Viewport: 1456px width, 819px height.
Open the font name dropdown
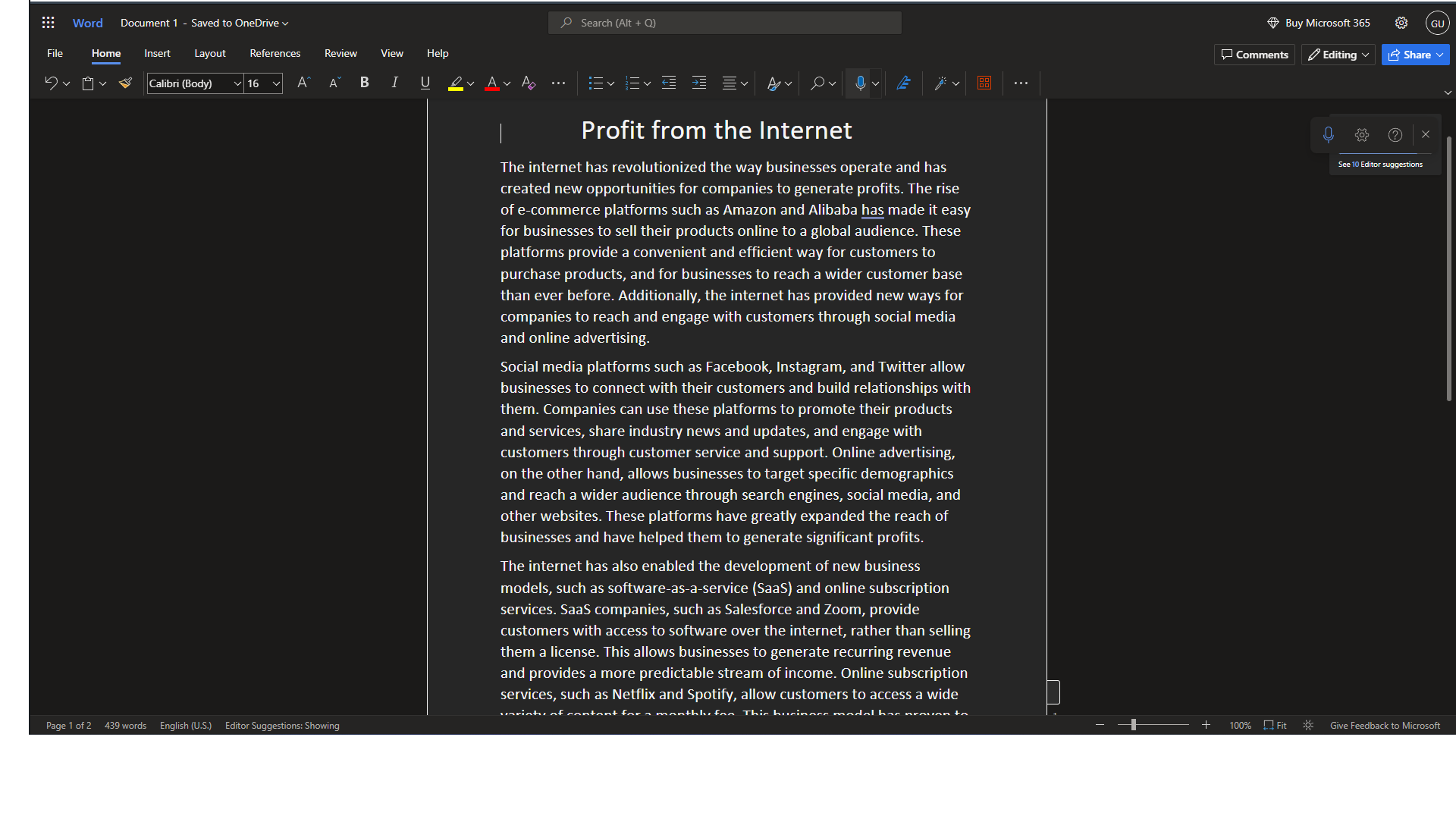point(237,83)
